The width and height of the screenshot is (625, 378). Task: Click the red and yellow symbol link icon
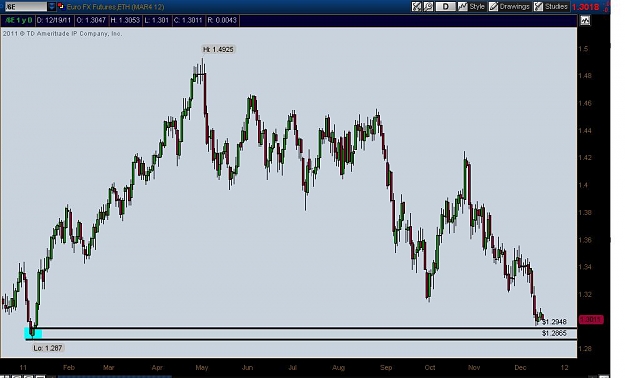tap(61, 6)
